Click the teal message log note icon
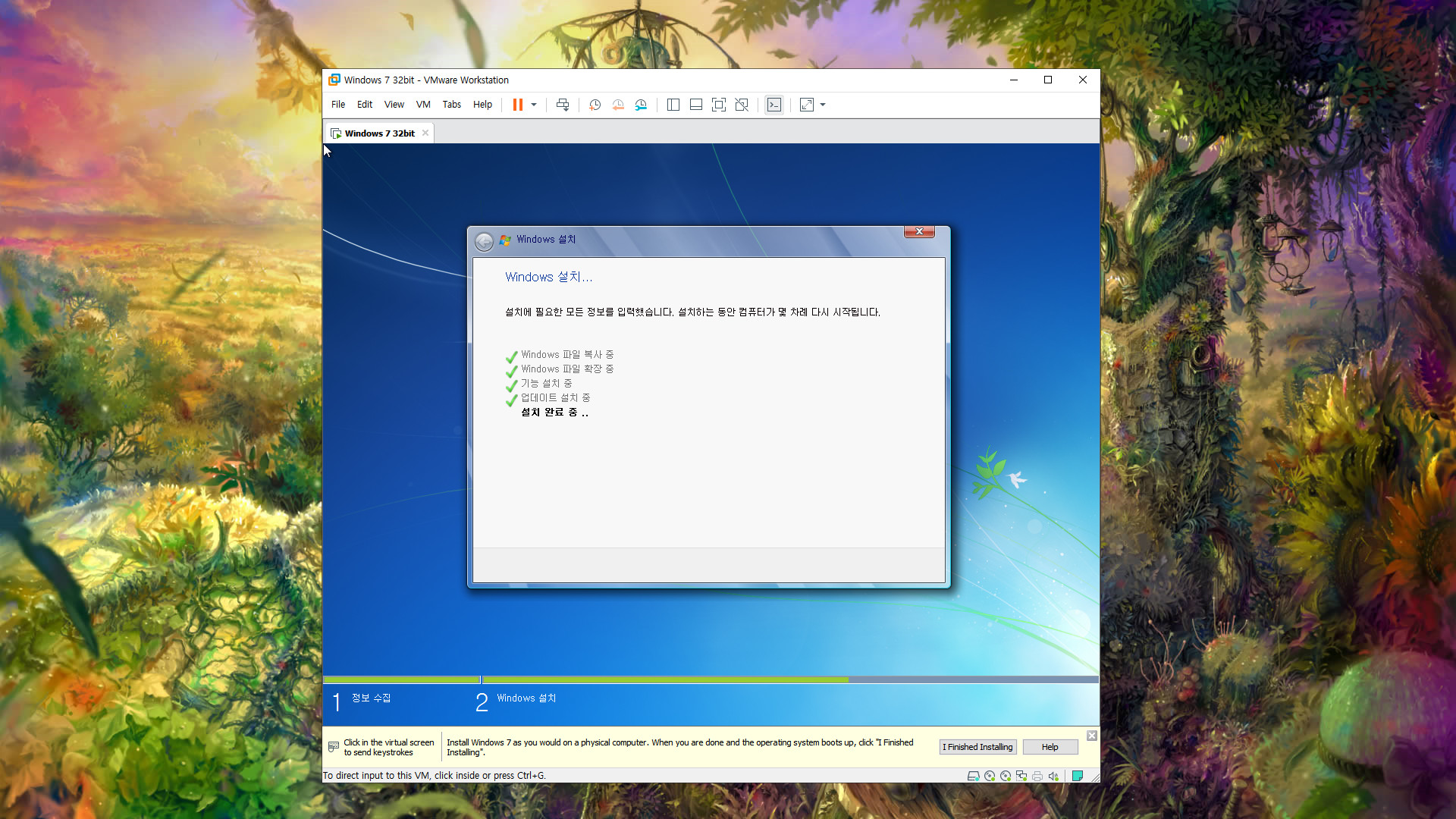Image resolution: width=1456 pixels, height=819 pixels. tap(1078, 776)
